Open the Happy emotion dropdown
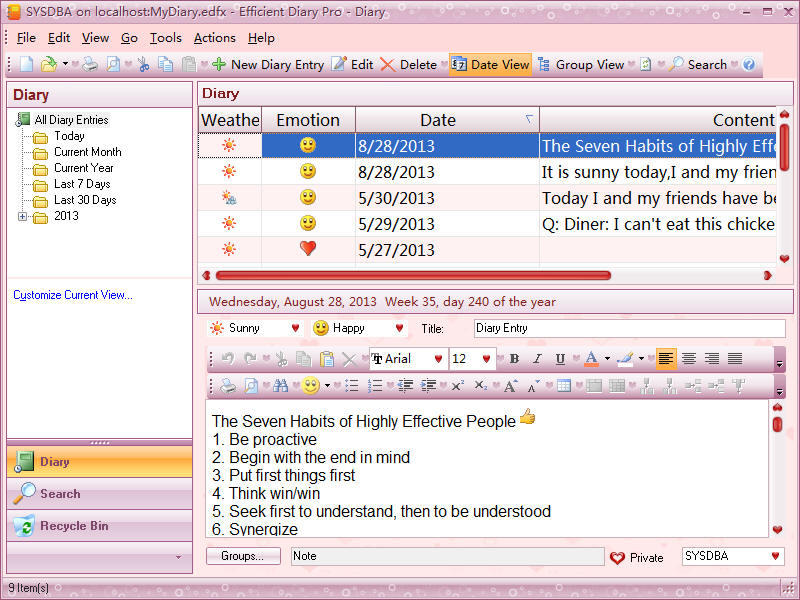 (x=399, y=328)
